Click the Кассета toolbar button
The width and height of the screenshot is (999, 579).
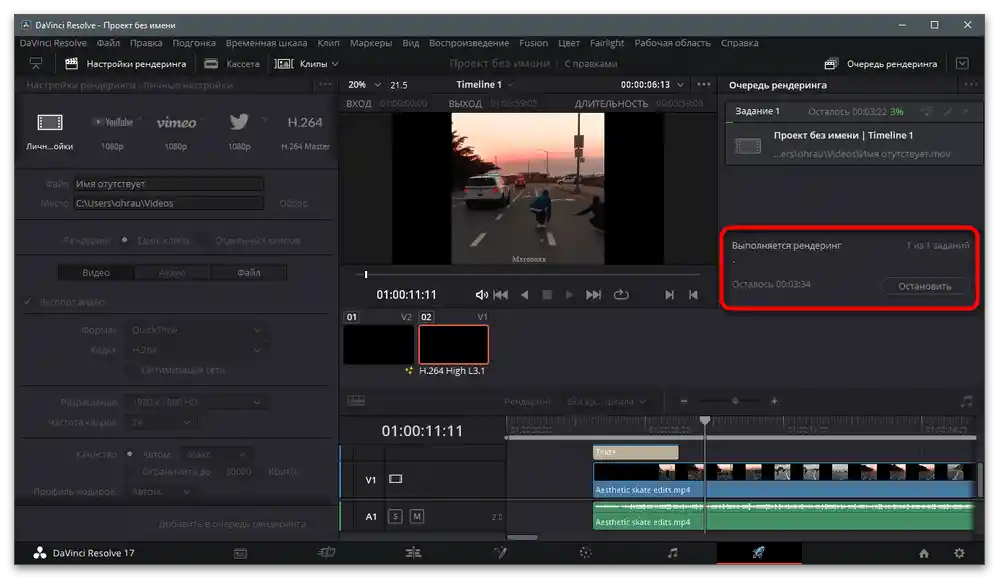point(232,64)
